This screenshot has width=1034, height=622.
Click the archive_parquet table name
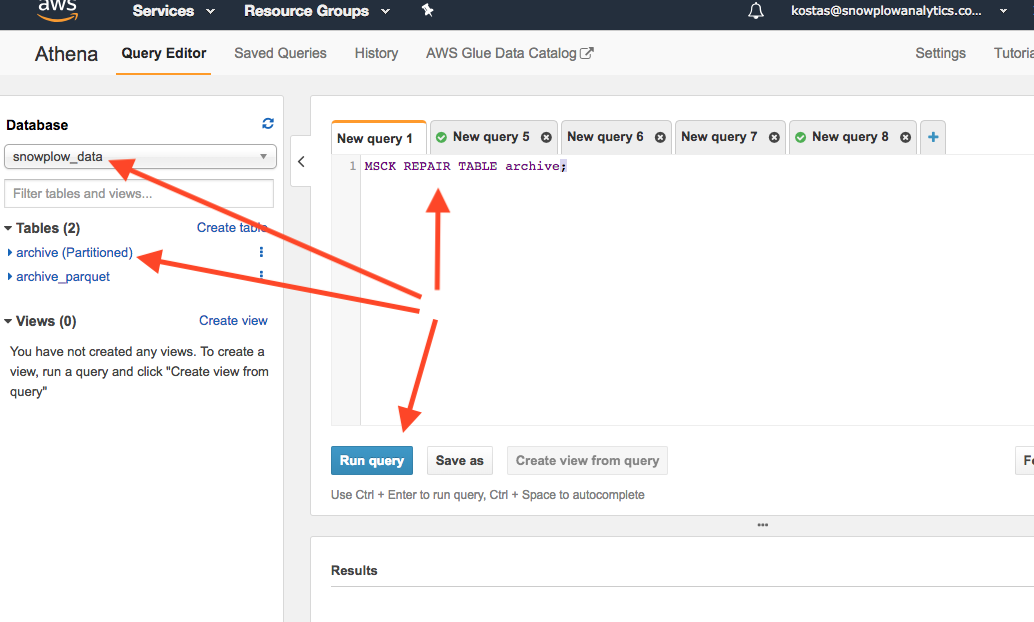pos(63,277)
